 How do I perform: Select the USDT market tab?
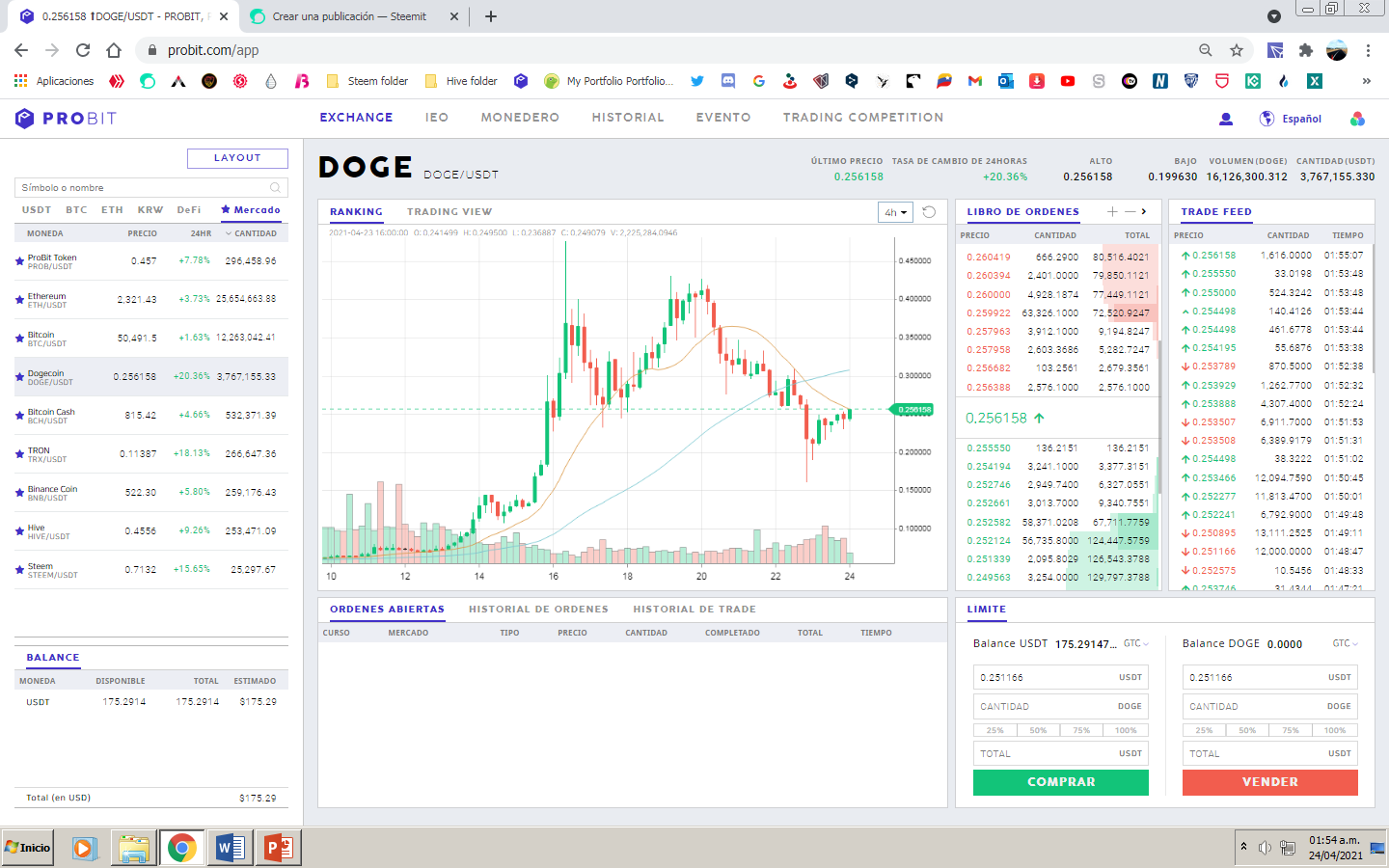37,210
